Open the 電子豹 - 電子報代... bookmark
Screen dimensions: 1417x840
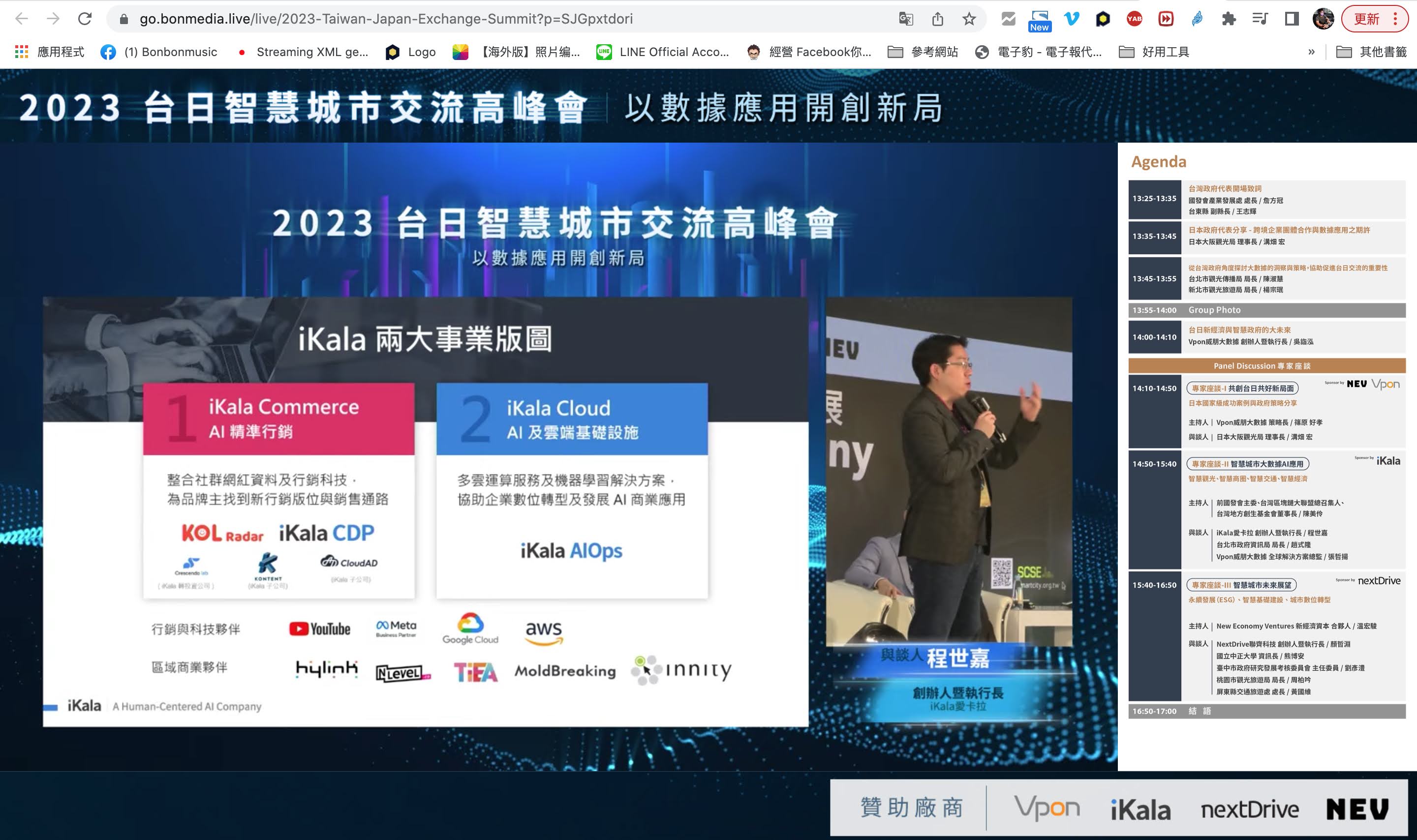point(1039,52)
